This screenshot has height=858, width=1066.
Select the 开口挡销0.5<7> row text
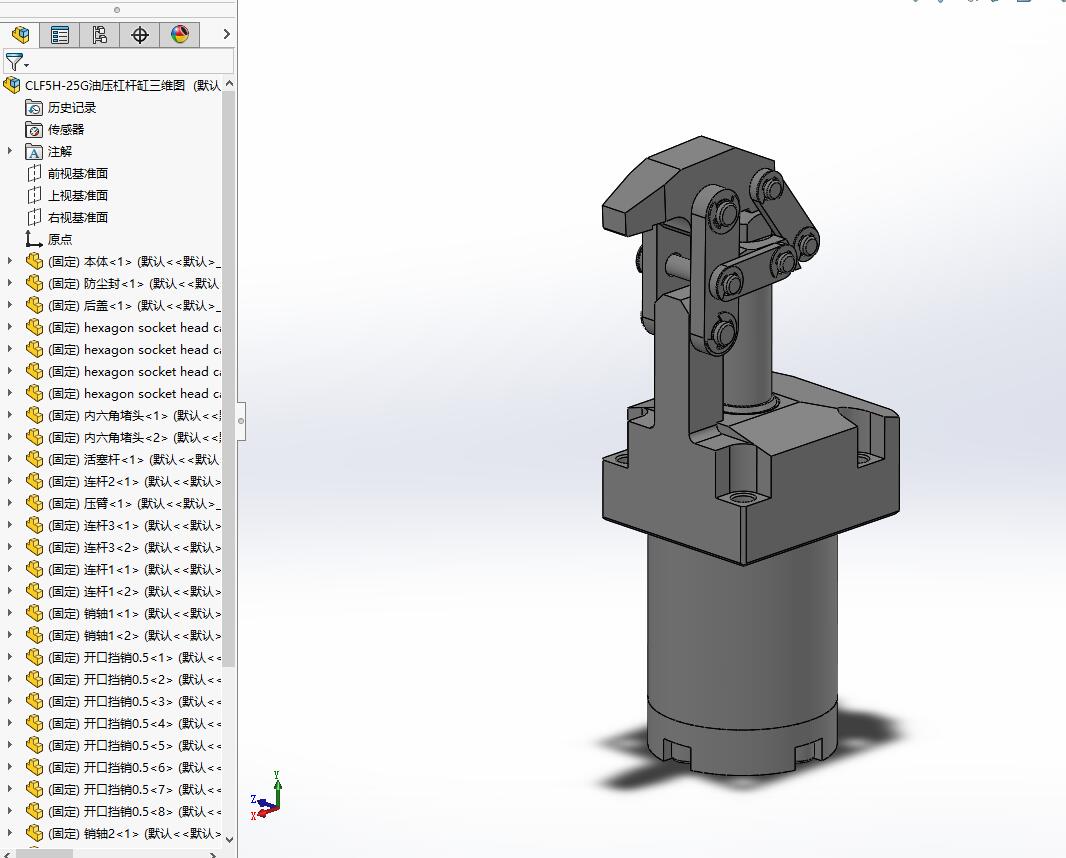[x=134, y=789]
